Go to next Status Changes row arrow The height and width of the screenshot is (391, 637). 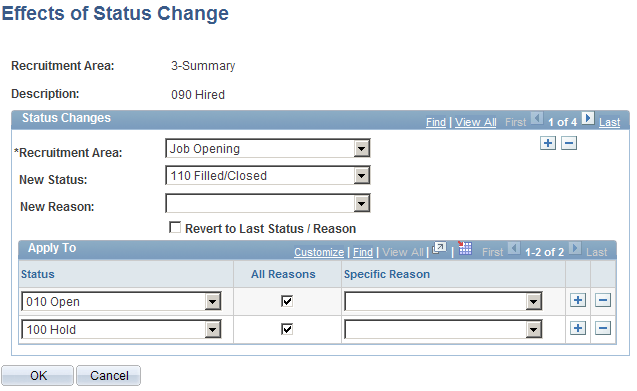pos(587,119)
